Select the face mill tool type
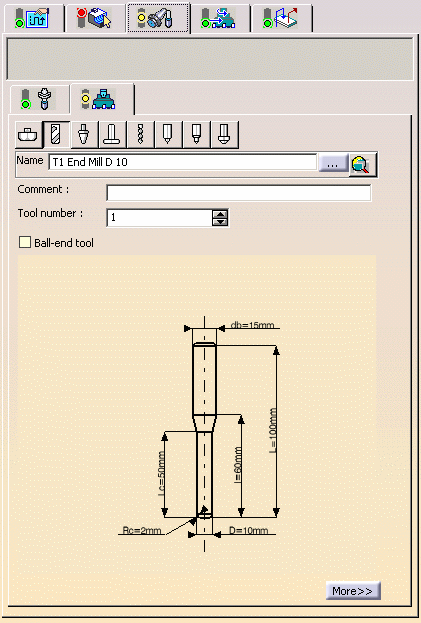This screenshot has height=623, width=421. pyautogui.click(x=28, y=135)
